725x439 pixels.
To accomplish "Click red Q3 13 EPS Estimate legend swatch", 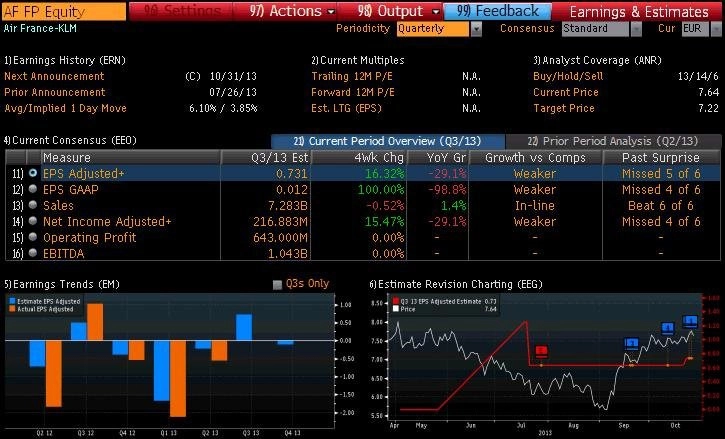I will (x=395, y=301).
